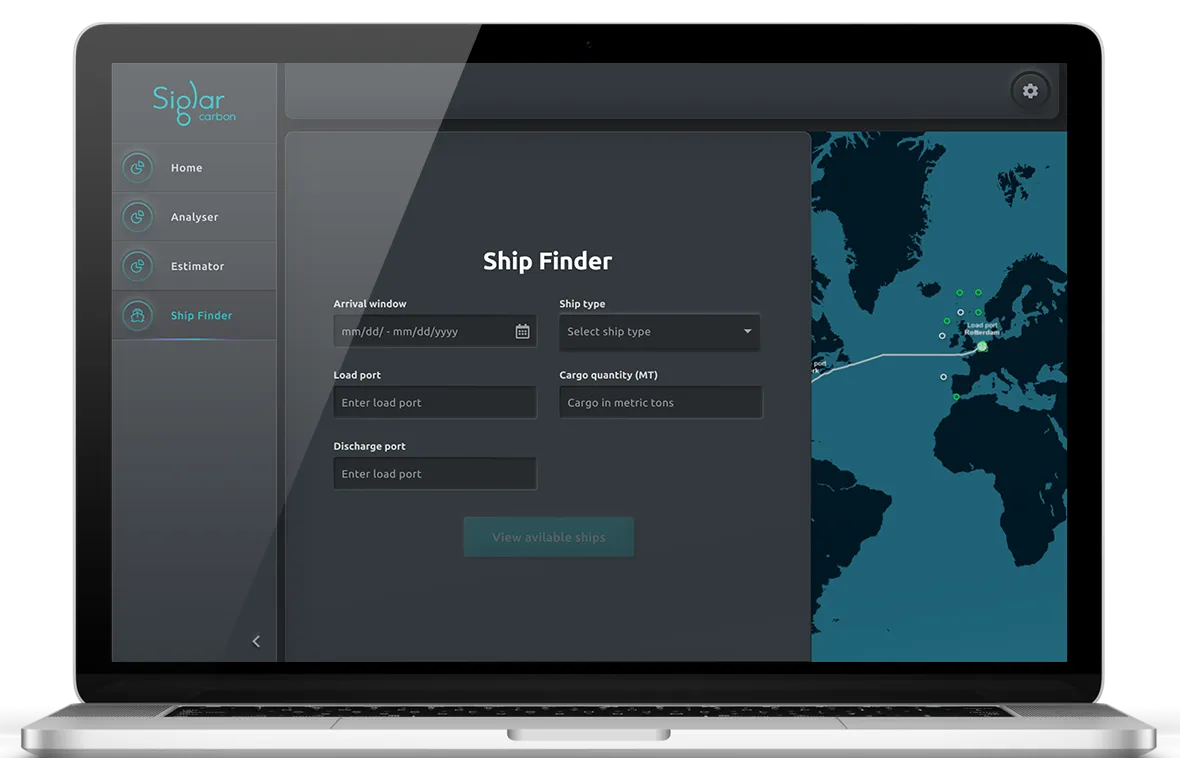Click the Analyser sidebar icon
Image resolution: width=1180 pixels, height=758 pixels.
pos(137,216)
